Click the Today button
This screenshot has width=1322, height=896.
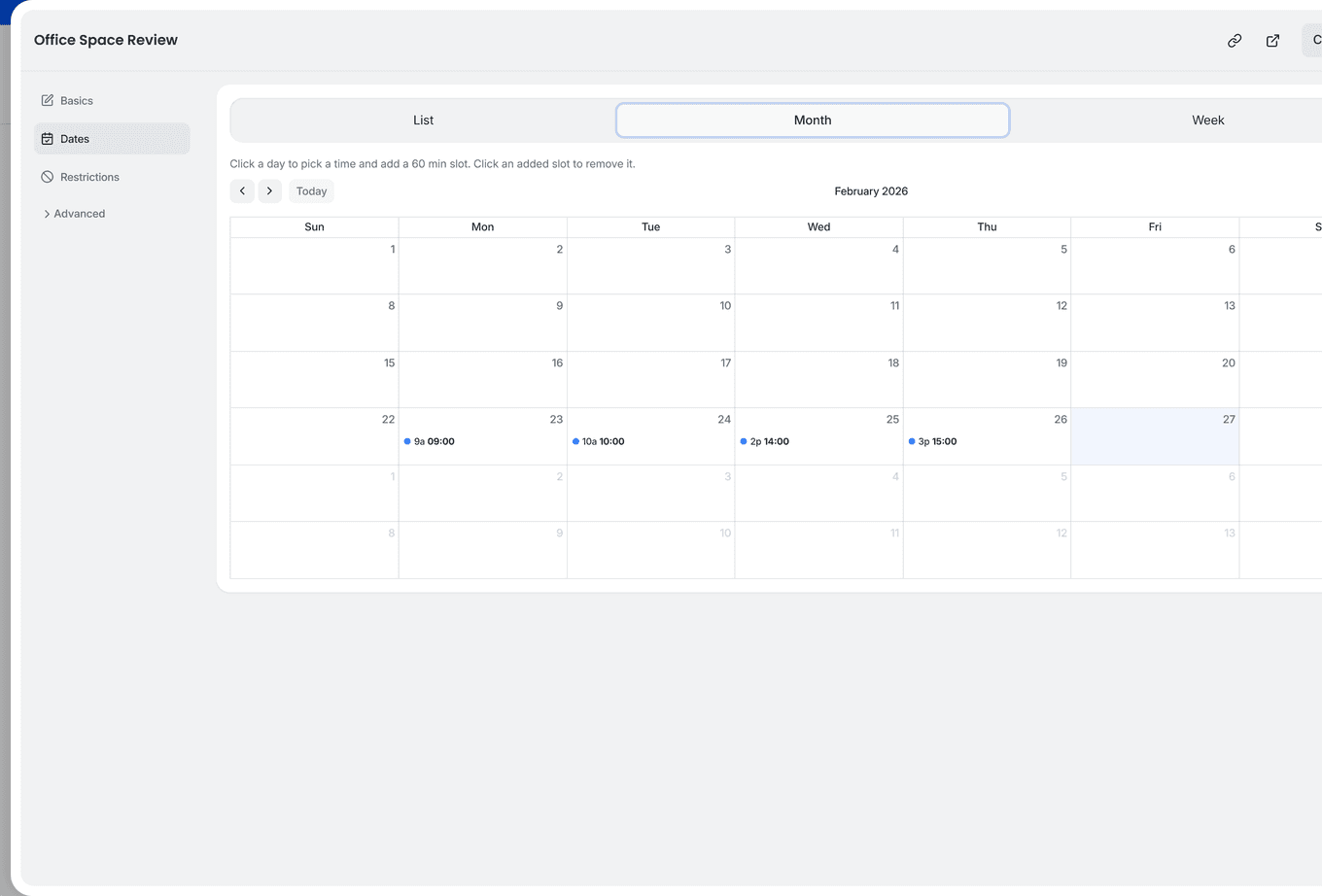[311, 190]
